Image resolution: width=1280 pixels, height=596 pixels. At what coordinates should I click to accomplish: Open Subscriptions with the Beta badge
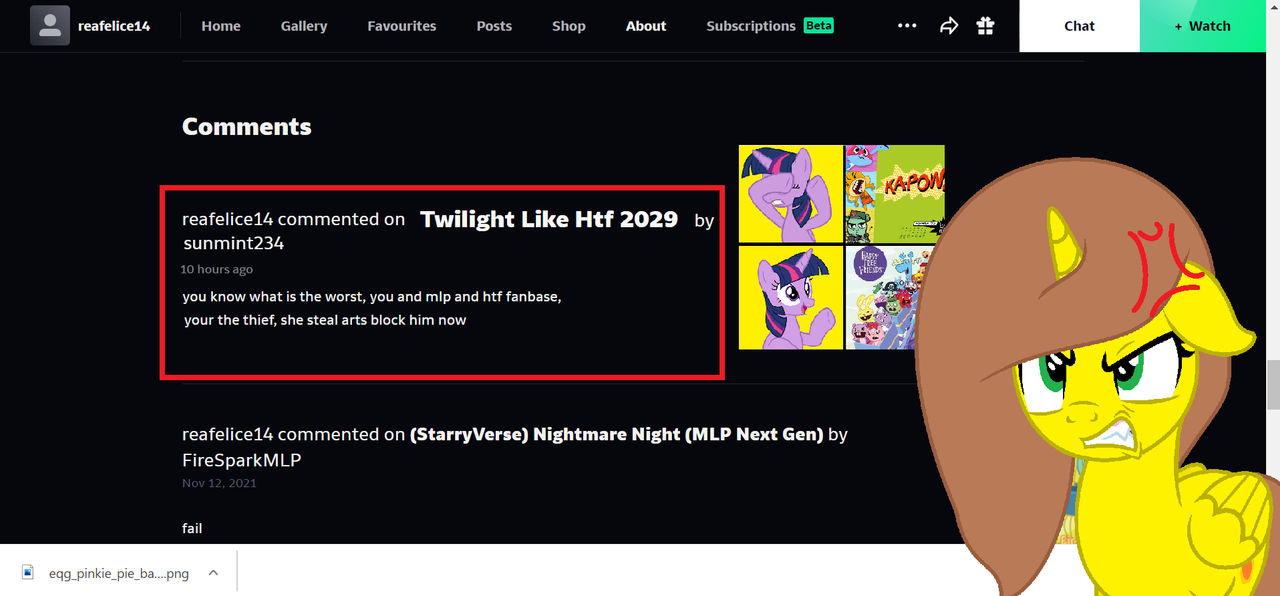(x=750, y=26)
